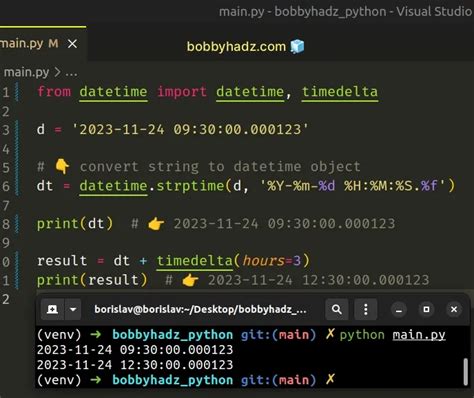Click terminal title borislav@borislav path
The height and width of the screenshot is (398, 474).
[x=200, y=309]
